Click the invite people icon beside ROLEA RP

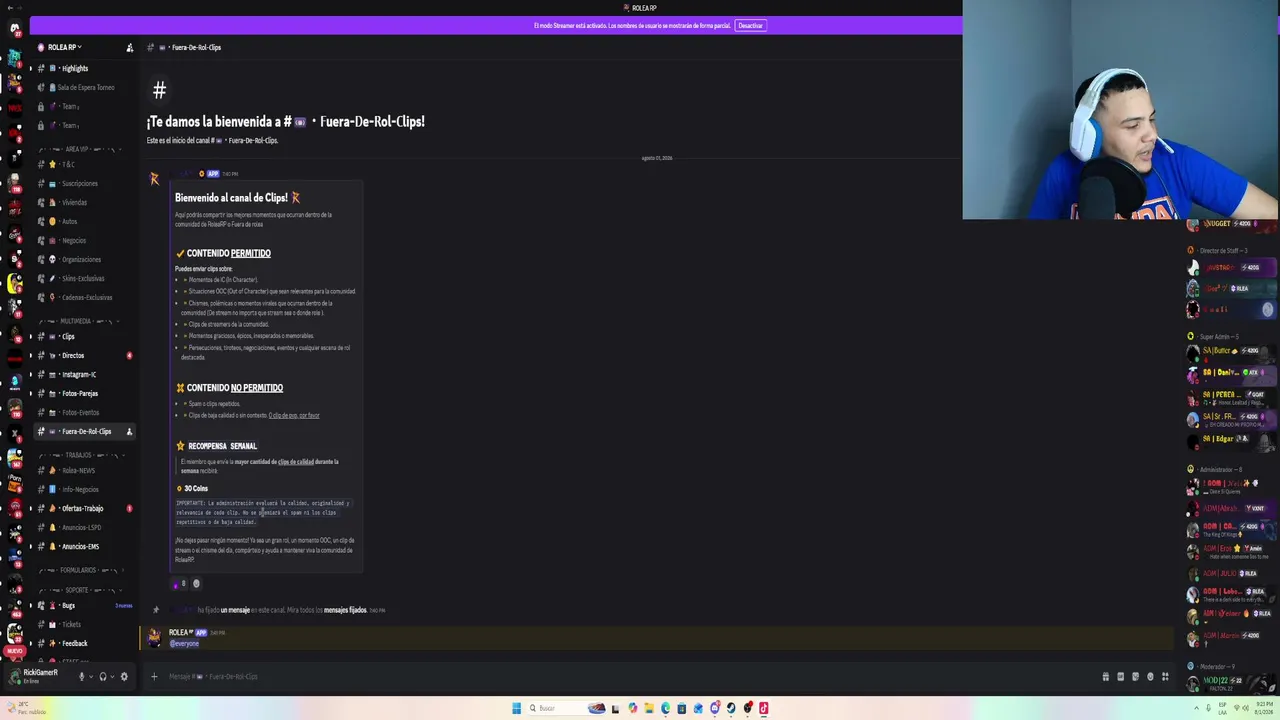point(129,47)
